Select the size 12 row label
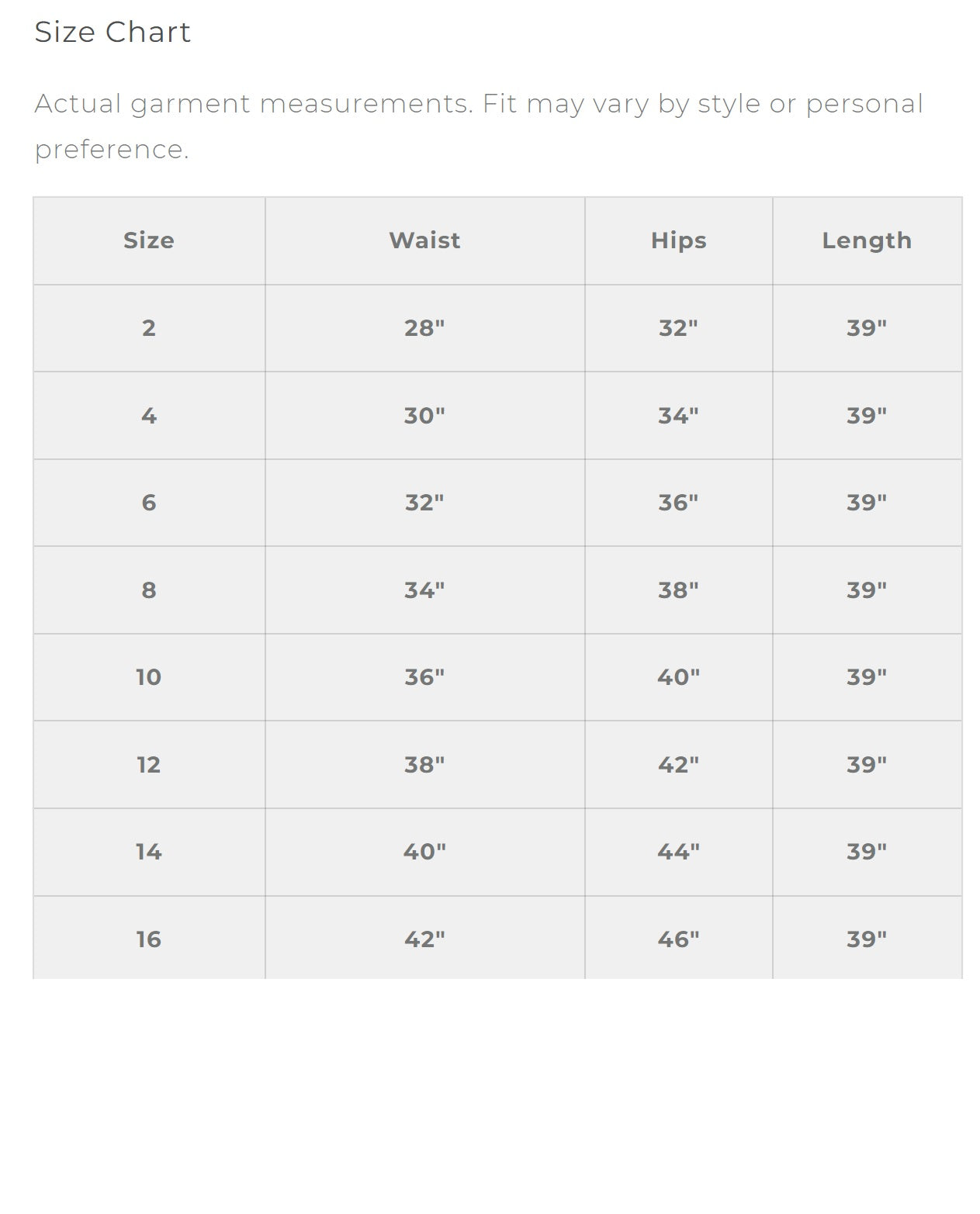This screenshot has height=1214, width=980. pyautogui.click(x=149, y=765)
